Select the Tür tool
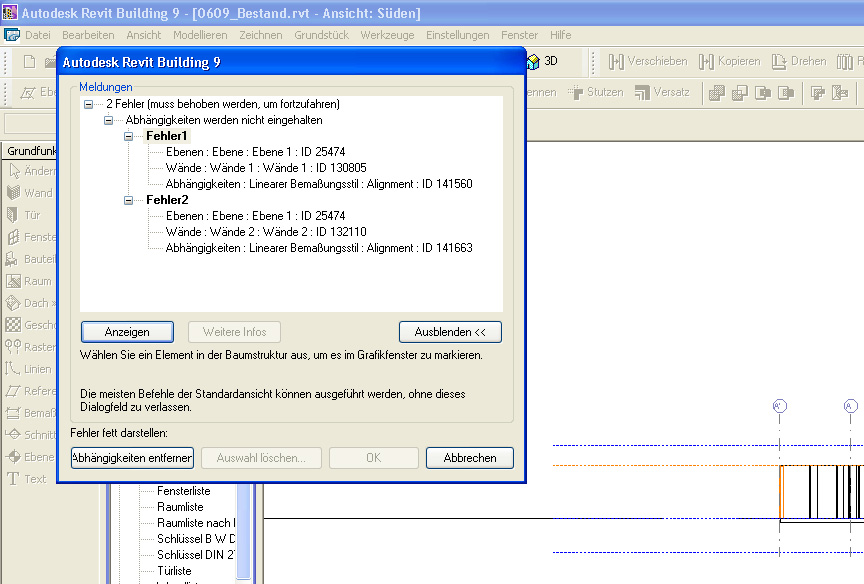The width and height of the screenshot is (864, 584). [x=24, y=215]
